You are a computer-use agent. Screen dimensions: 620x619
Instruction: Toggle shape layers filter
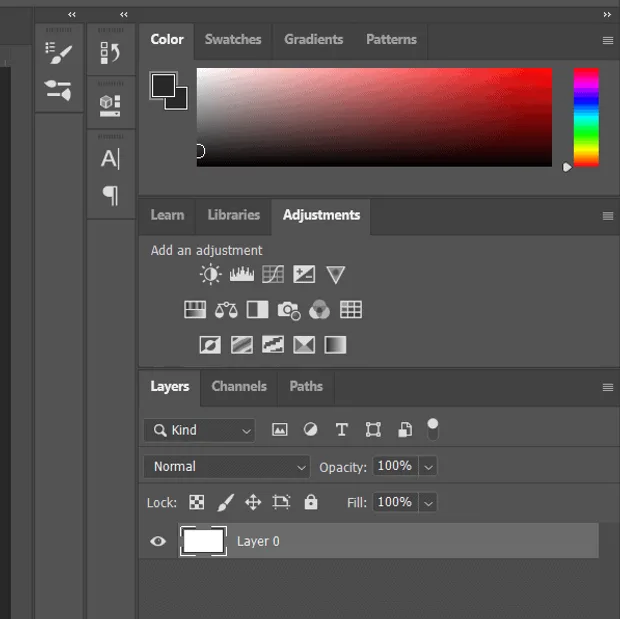(x=373, y=430)
